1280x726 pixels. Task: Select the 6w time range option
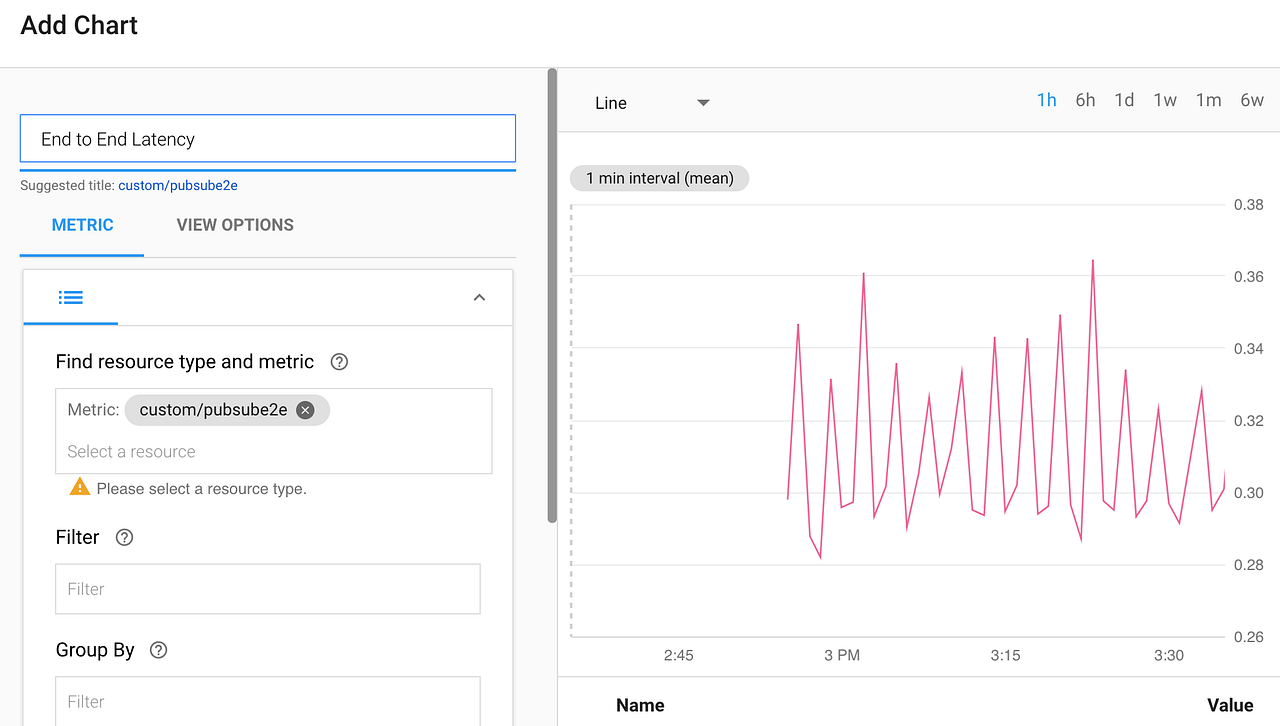1251,100
